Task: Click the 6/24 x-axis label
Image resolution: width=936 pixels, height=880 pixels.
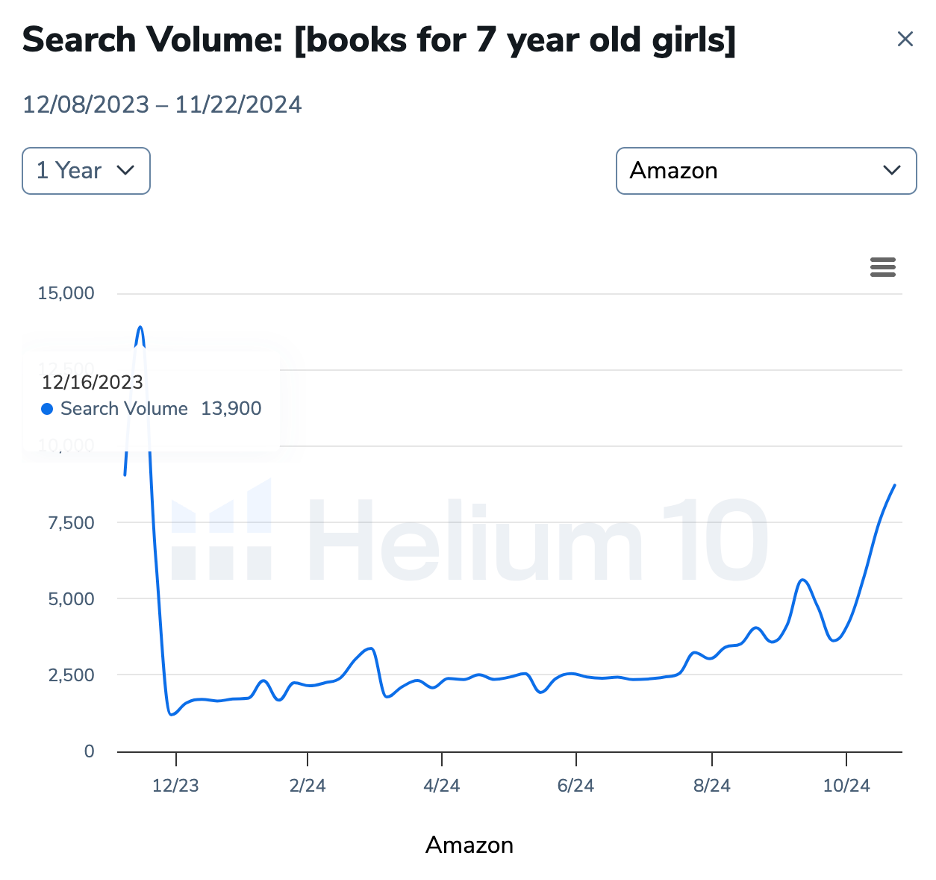Action: [575, 786]
